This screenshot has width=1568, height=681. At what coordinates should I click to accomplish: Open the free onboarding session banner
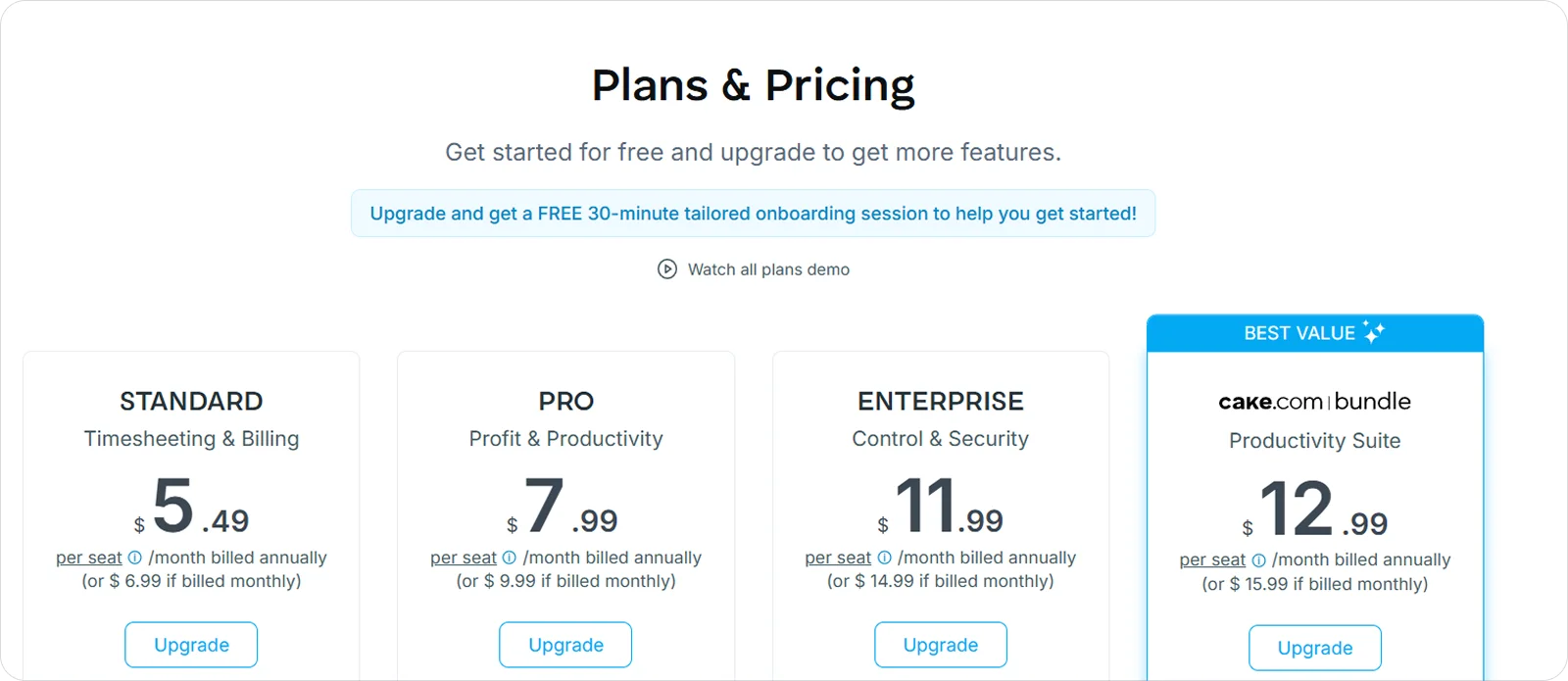(x=753, y=213)
